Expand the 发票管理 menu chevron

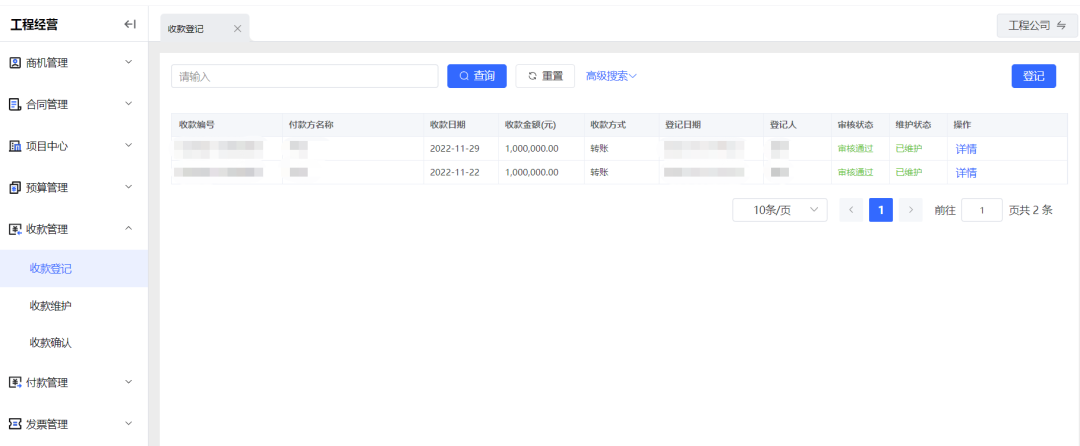[x=128, y=423]
